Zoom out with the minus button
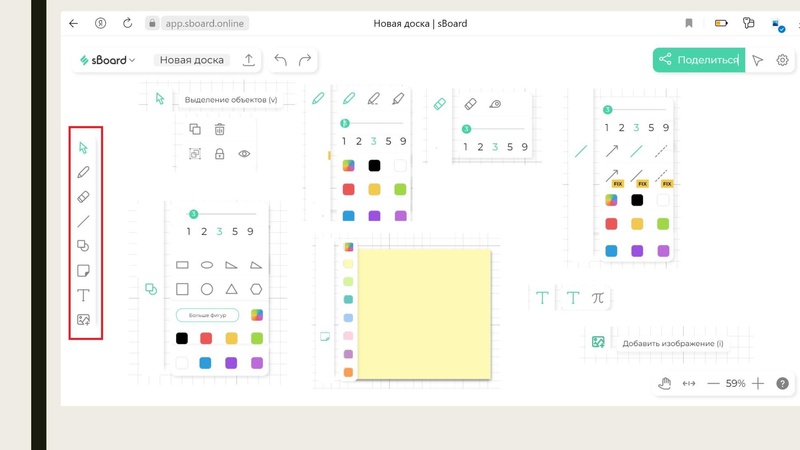This screenshot has width=800, height=450. pos(713,383)
